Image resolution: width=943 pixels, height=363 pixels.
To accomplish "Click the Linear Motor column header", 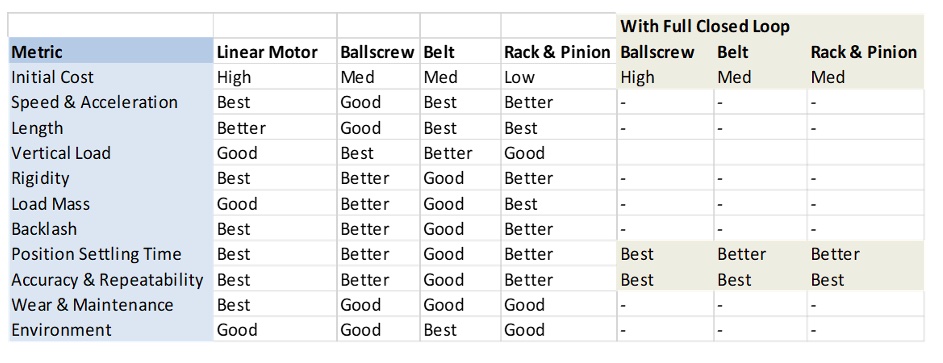I will click(x=267, y=52).
